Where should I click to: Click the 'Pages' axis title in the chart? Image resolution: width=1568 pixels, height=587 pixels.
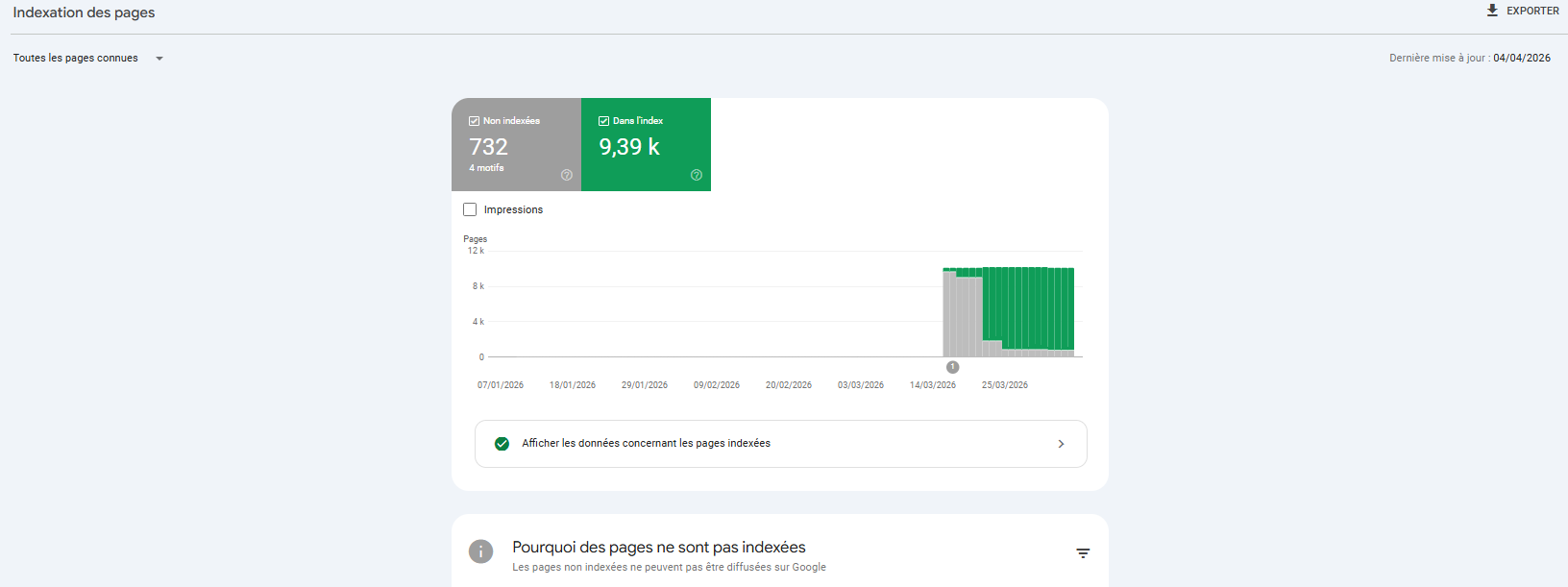pos(476,239)
